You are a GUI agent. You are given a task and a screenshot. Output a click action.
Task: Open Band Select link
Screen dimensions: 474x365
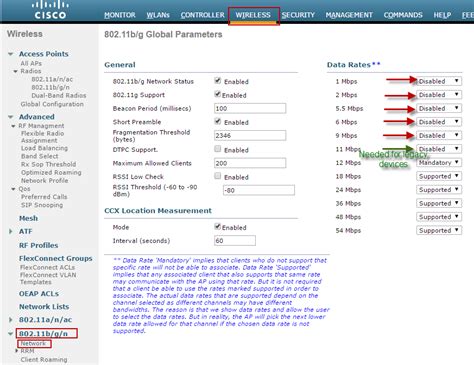point(40,156)
